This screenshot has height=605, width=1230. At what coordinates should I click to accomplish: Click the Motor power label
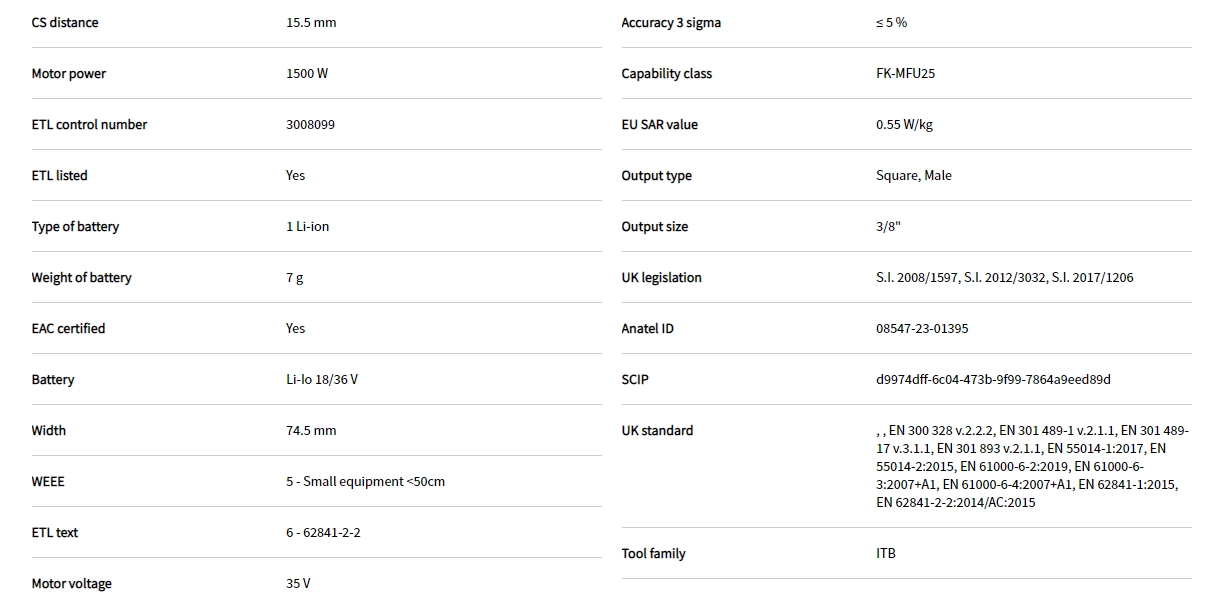68,74
